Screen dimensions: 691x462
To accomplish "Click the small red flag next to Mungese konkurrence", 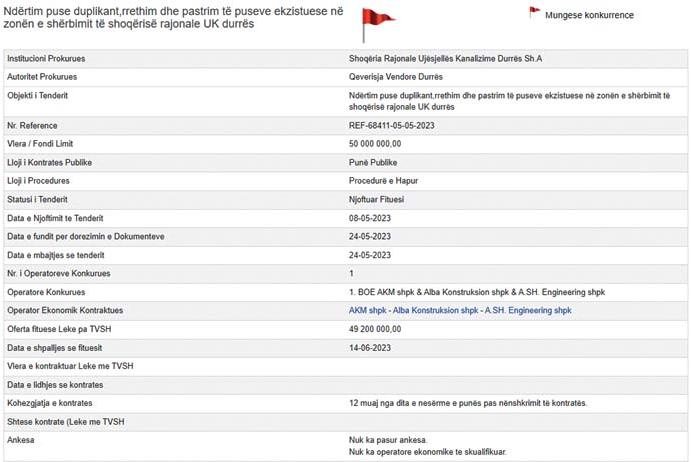I will pos(534,13).
